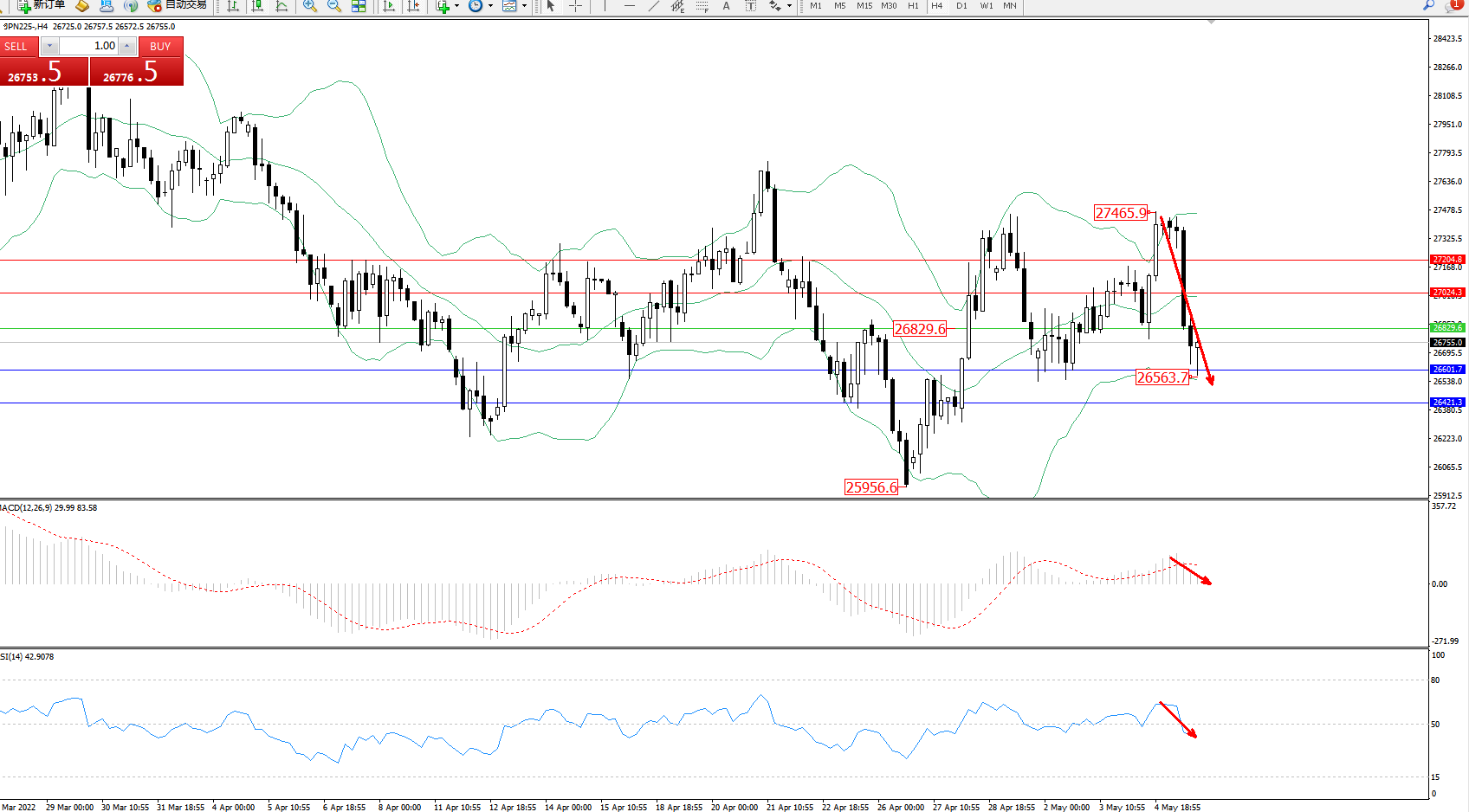The height and width of the screenshot is (812, 1469).
Task: Expand the Periods clock dropdown arrow
Action: (x=490, y=6)
